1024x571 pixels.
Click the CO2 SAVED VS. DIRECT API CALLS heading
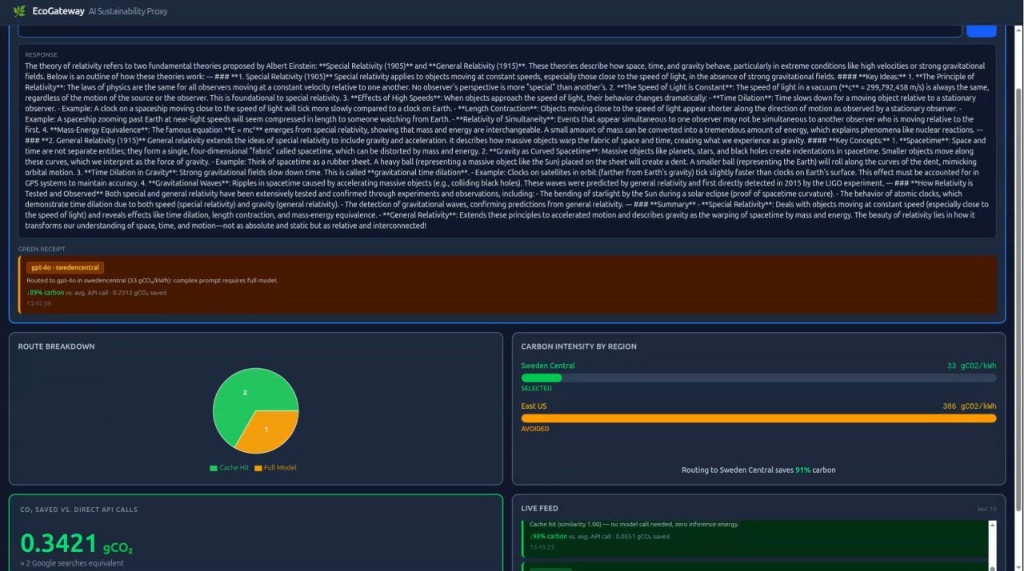[79, 510]
